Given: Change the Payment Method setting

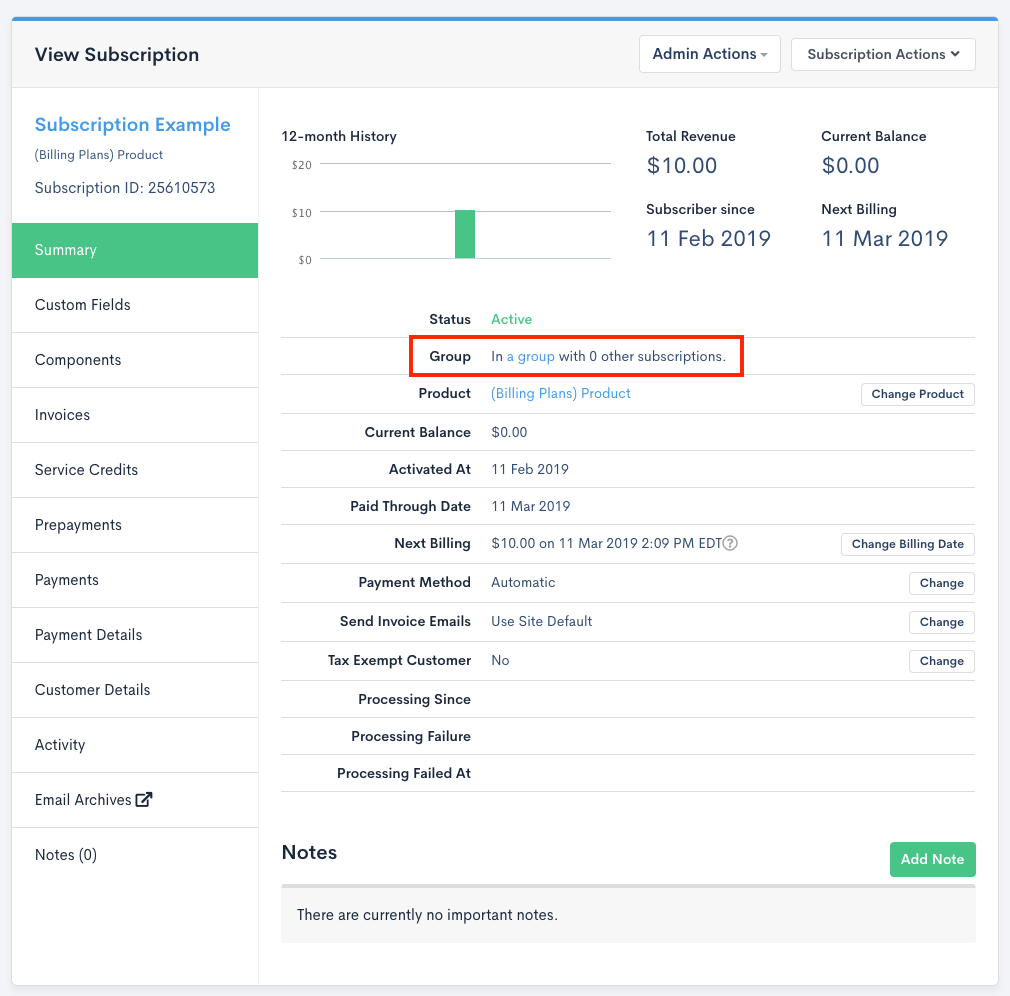Looking at the screenshot, I should (x=941, y=583).
